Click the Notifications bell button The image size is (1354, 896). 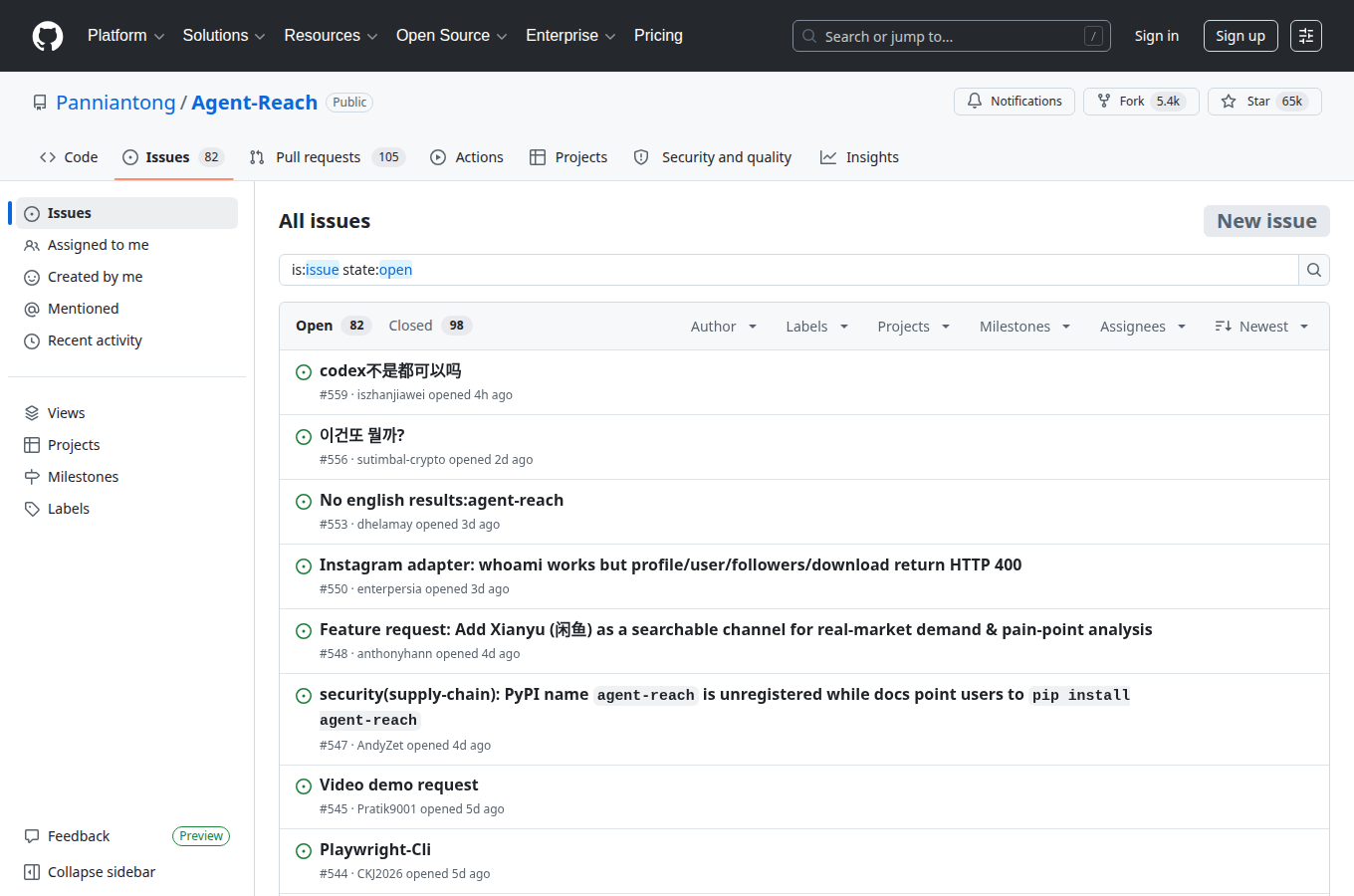pyautogui.click(x=1015, y=102)
